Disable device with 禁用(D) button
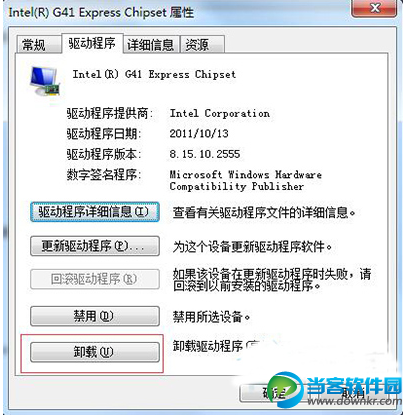 [95, 316]
